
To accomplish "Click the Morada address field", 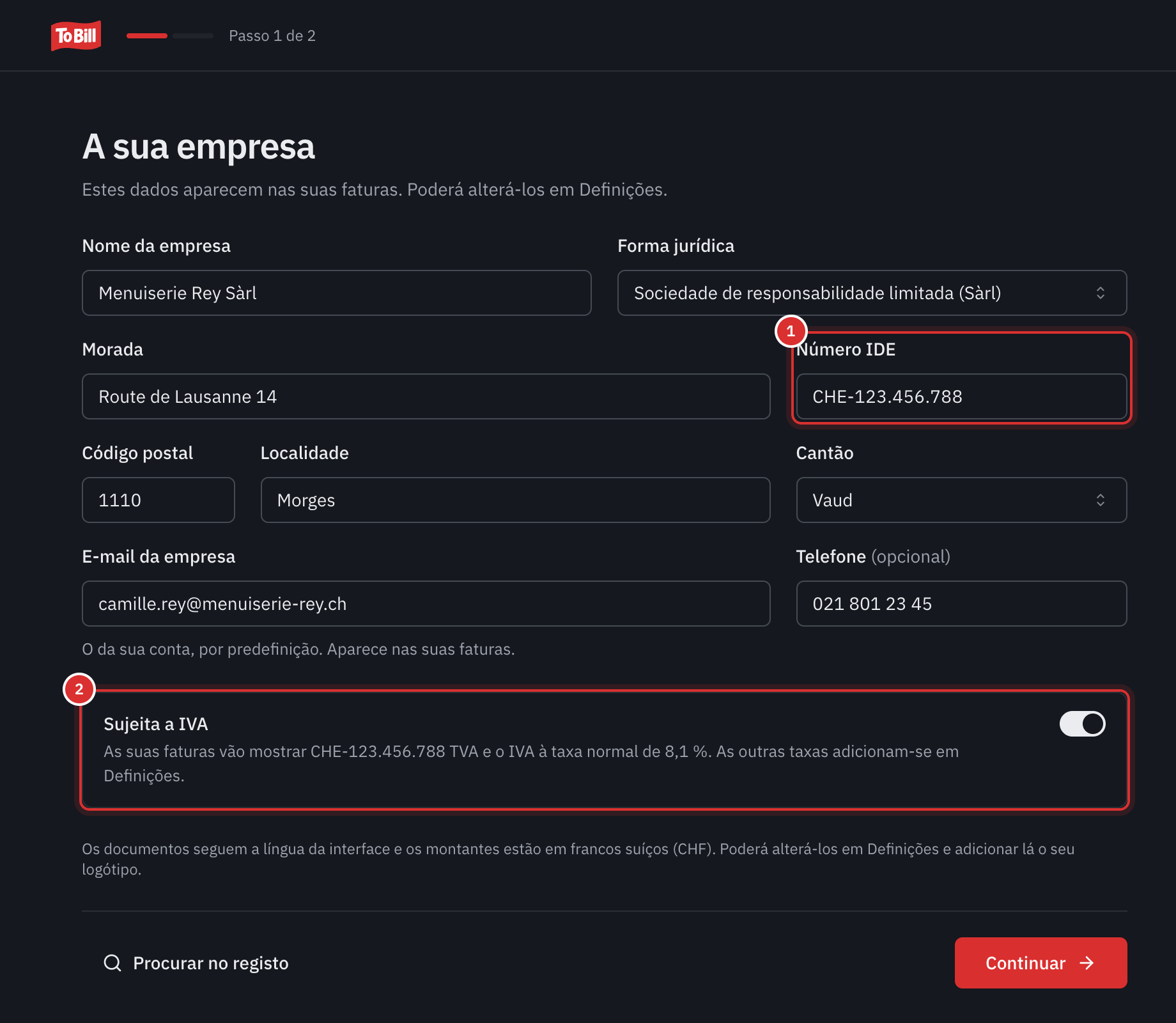I will coord(426,396).
